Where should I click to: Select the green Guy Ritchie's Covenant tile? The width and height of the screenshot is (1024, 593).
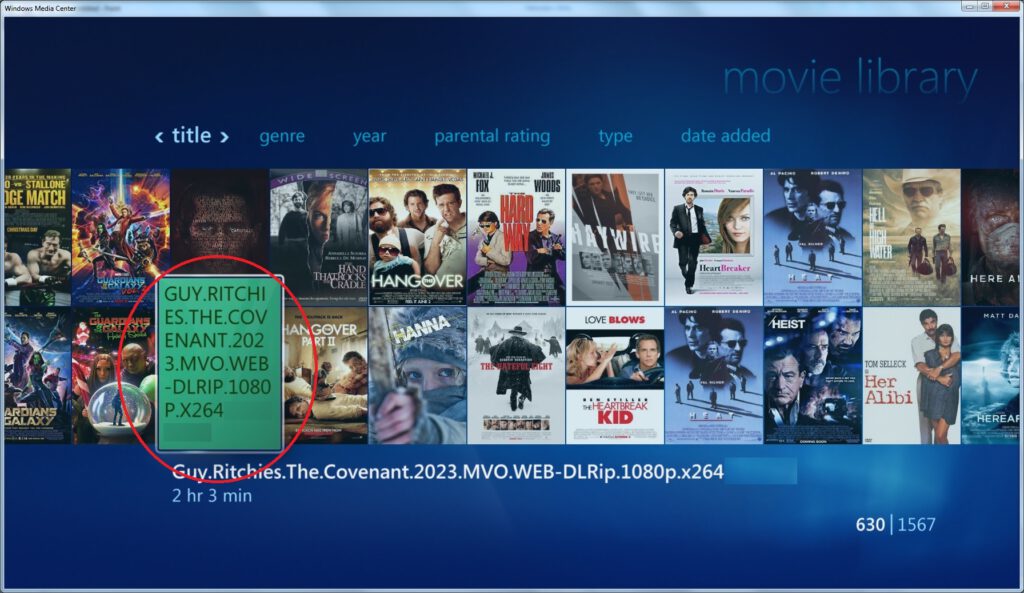point(219,363)
